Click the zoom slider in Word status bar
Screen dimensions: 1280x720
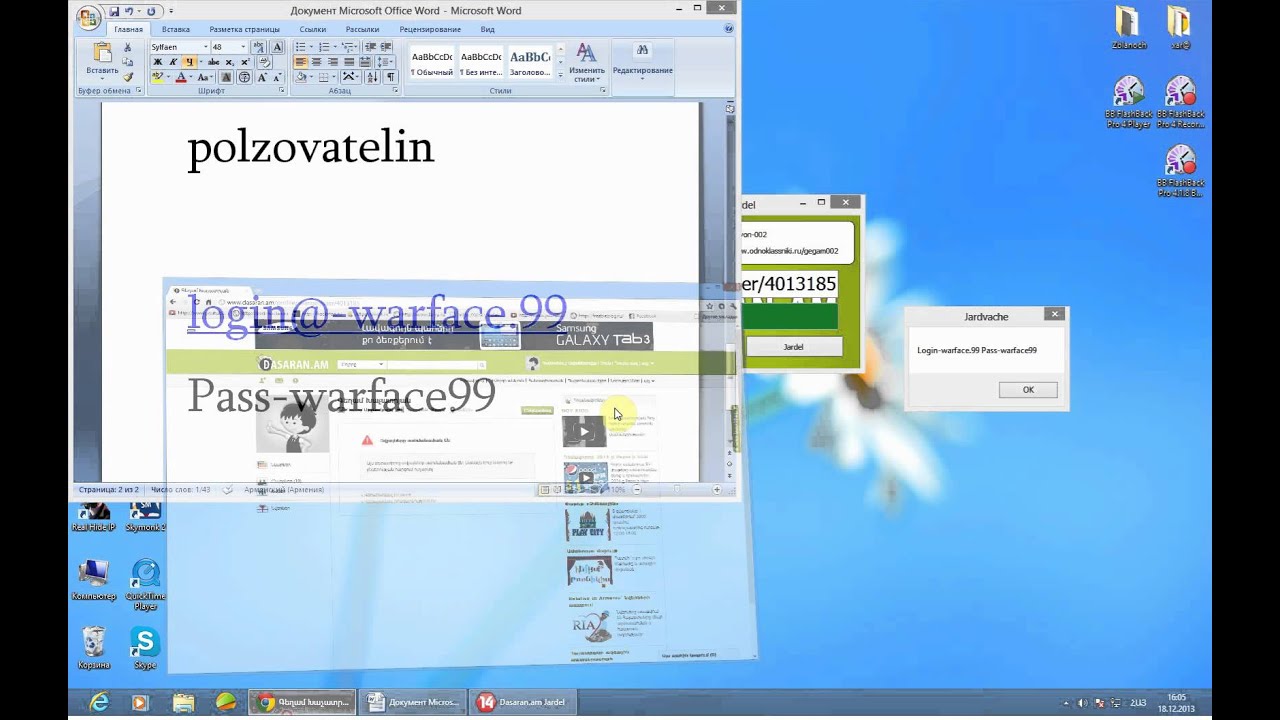(676, 490)
